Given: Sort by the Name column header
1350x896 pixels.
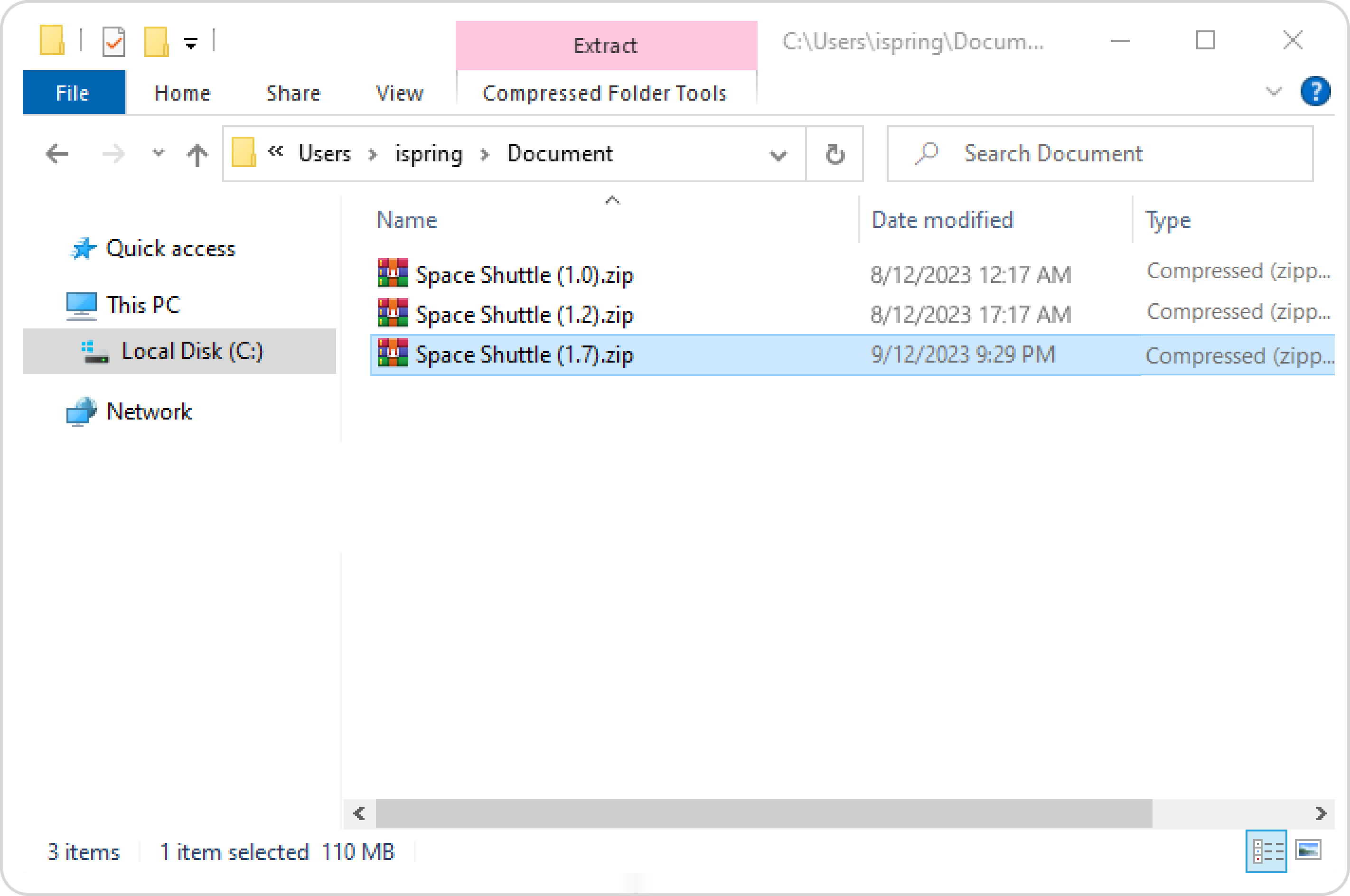Looking at the screenshot, I should click(407, 220).
